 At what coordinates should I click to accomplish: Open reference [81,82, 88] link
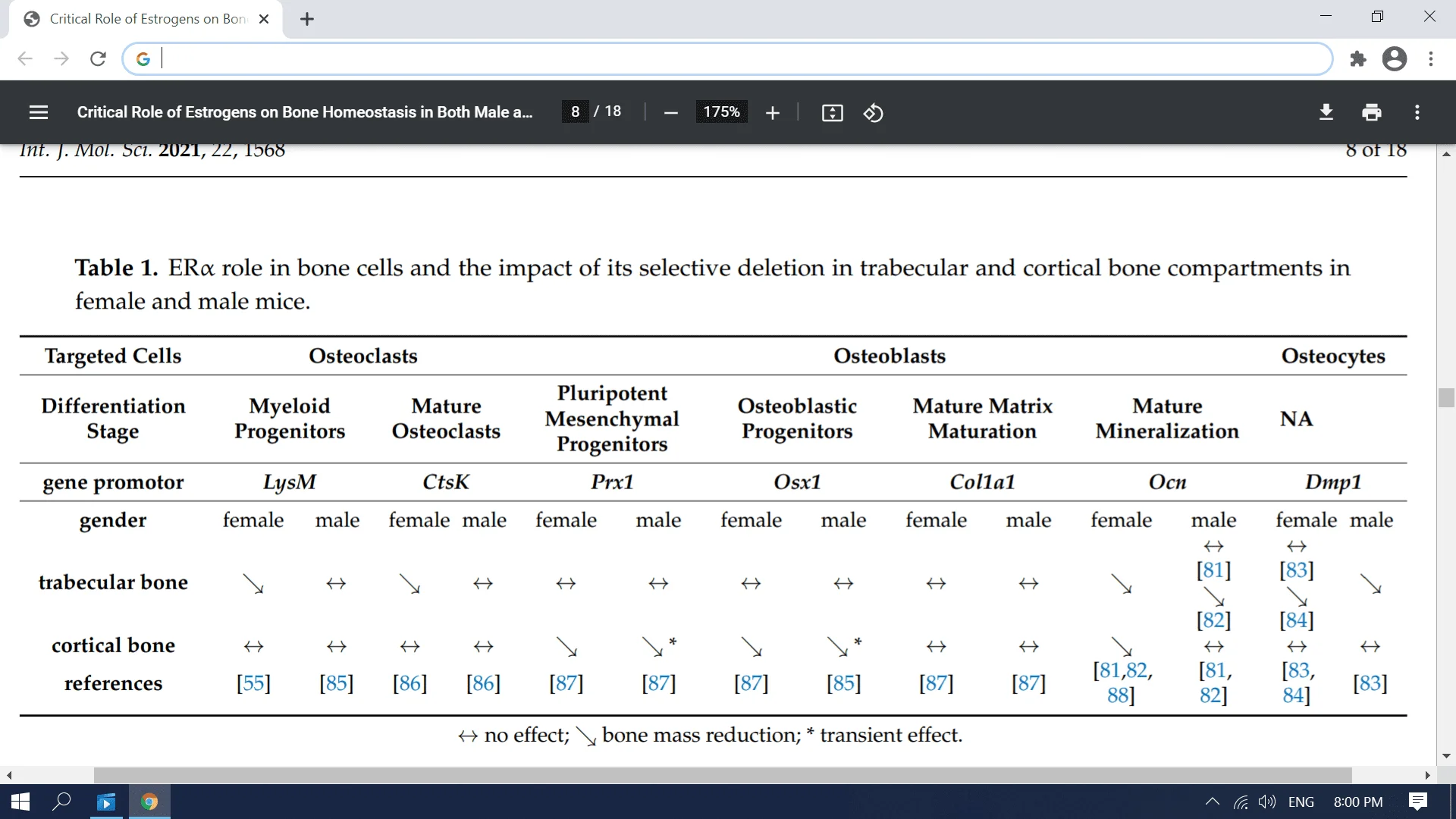[x=1122, y=682]
